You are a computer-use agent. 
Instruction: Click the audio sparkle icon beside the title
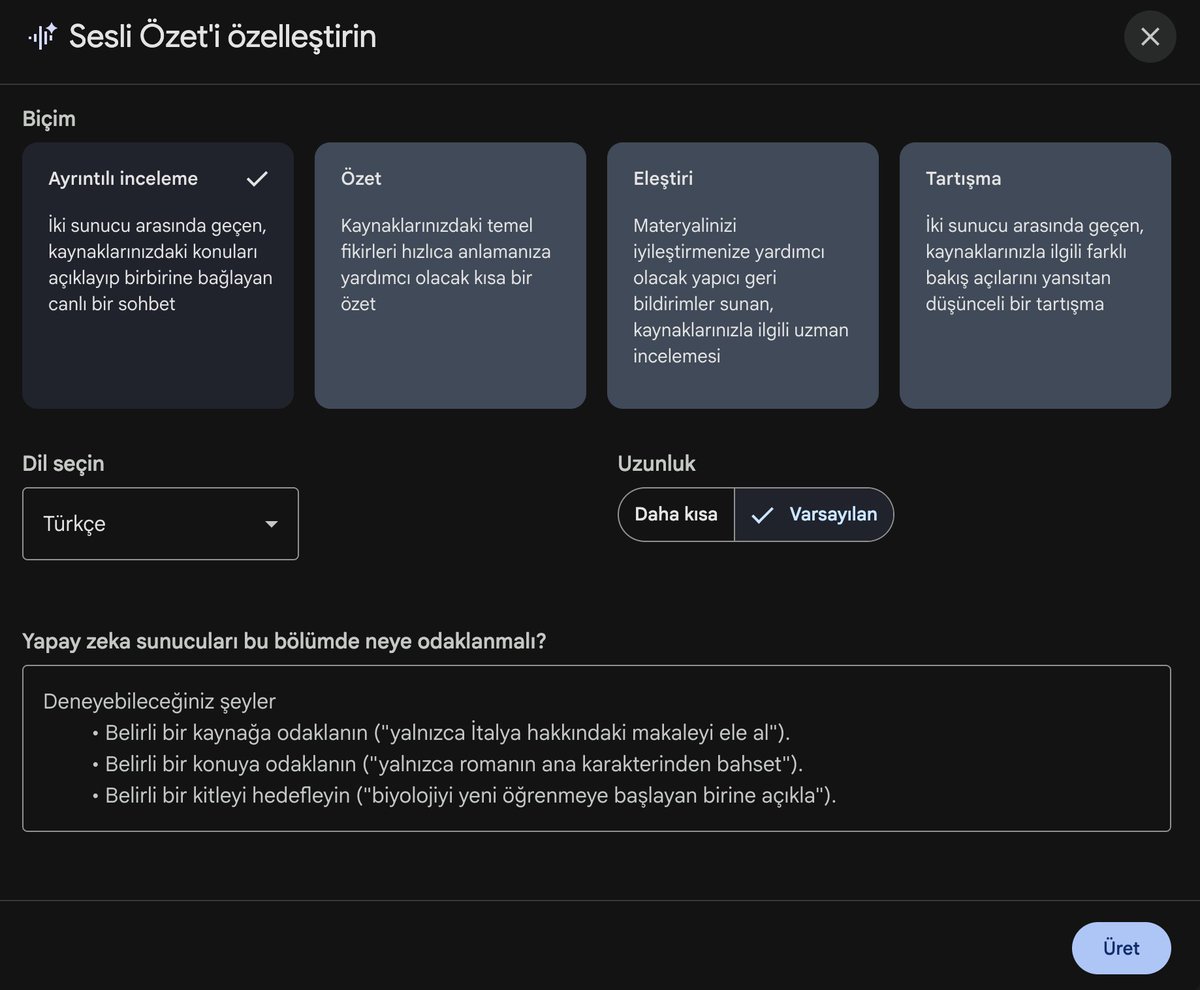click(x=42, y=37)
